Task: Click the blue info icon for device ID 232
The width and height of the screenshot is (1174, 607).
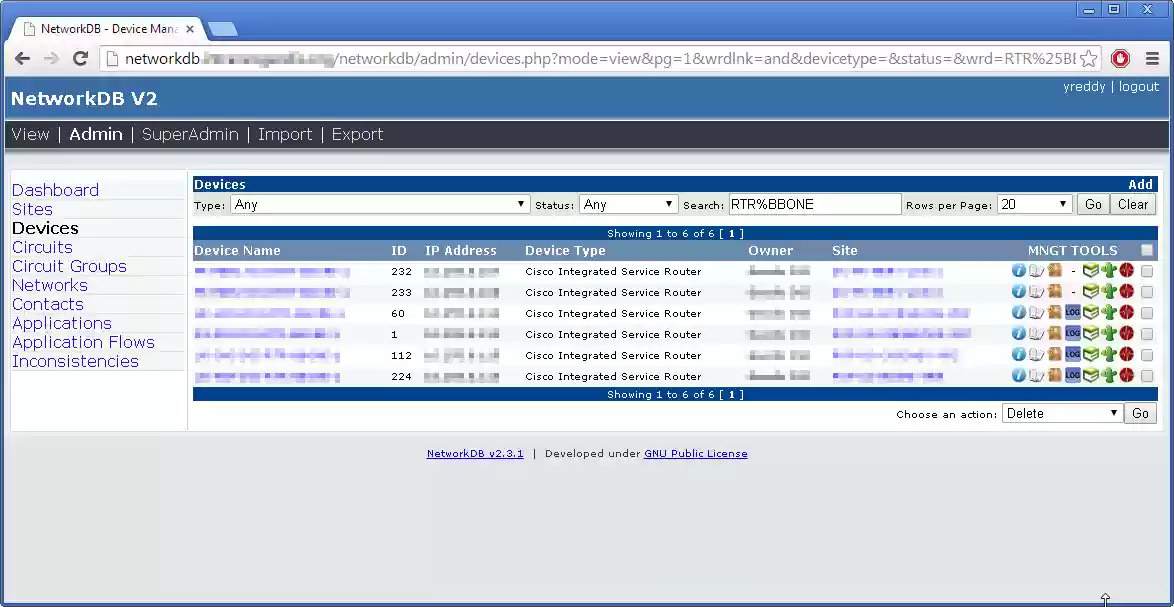Action: pos(1019,271)
